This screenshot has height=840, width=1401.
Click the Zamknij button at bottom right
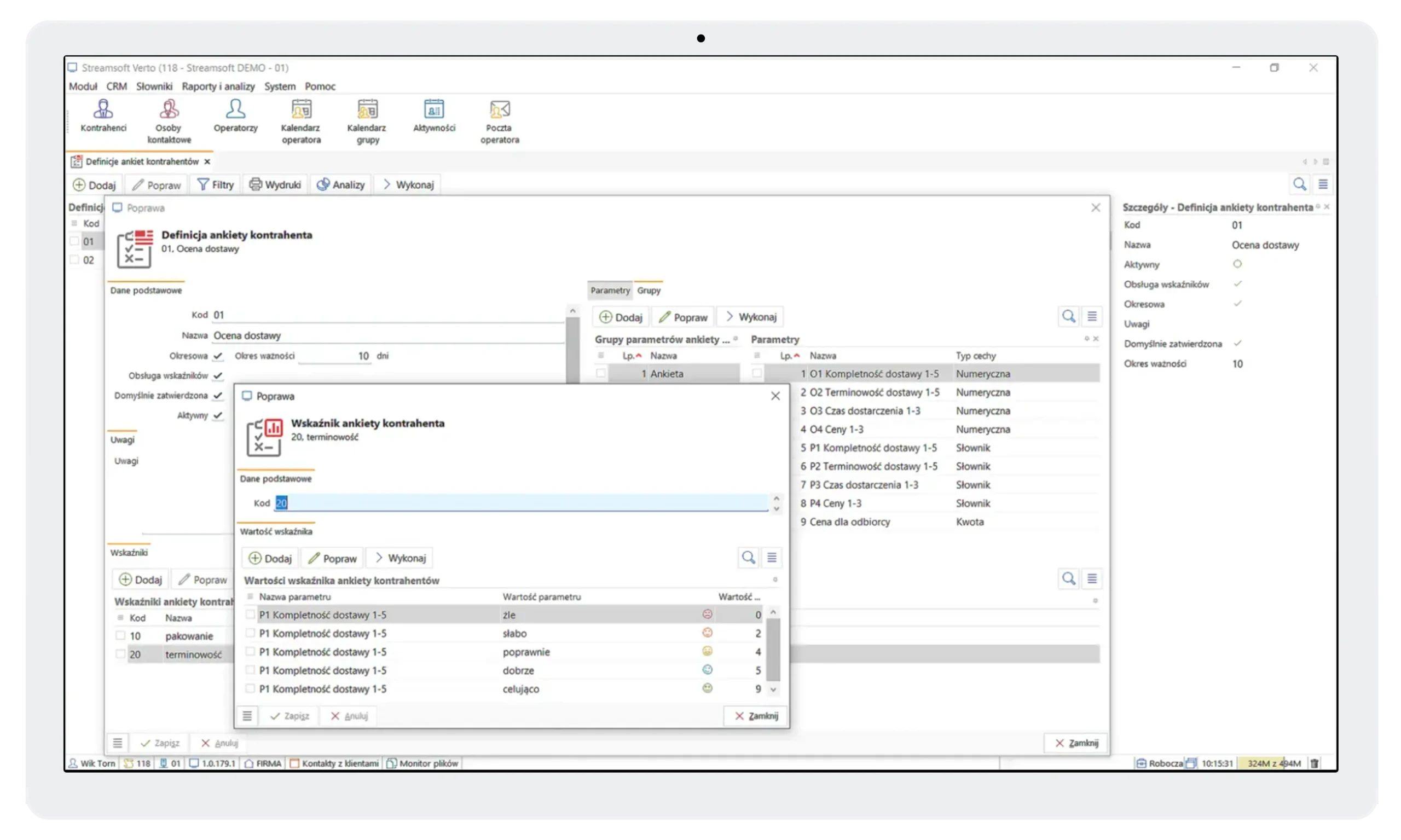pos(1075,743)
